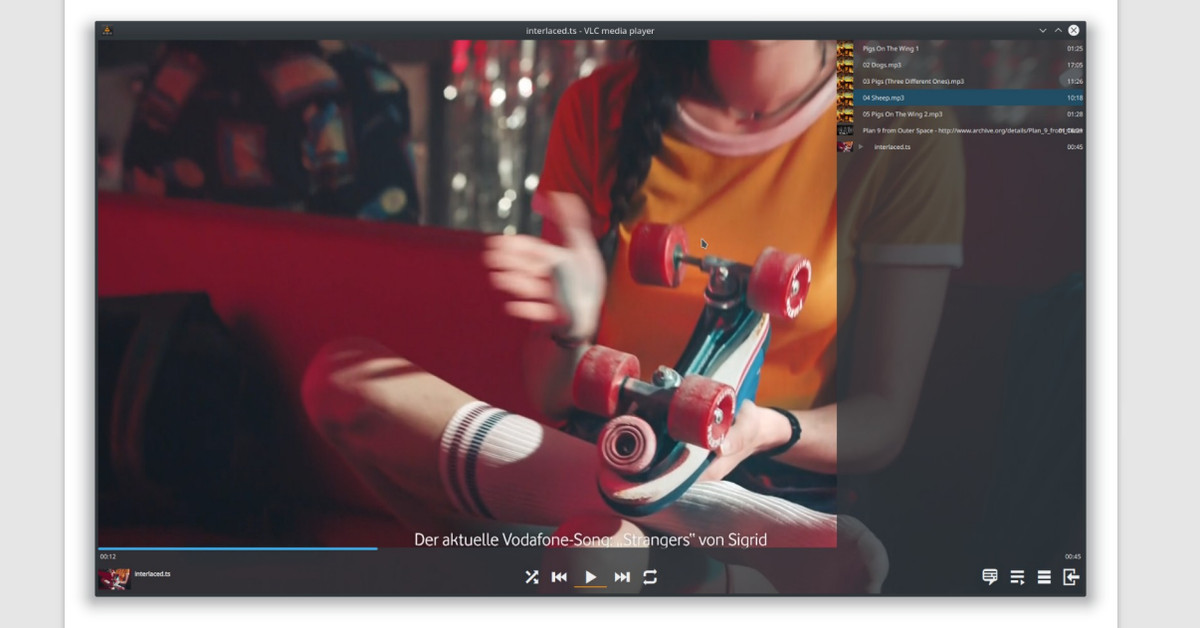Open the main hamburger menu
Viewport: 1200px width, 628px height.
tap(1044, 577)
